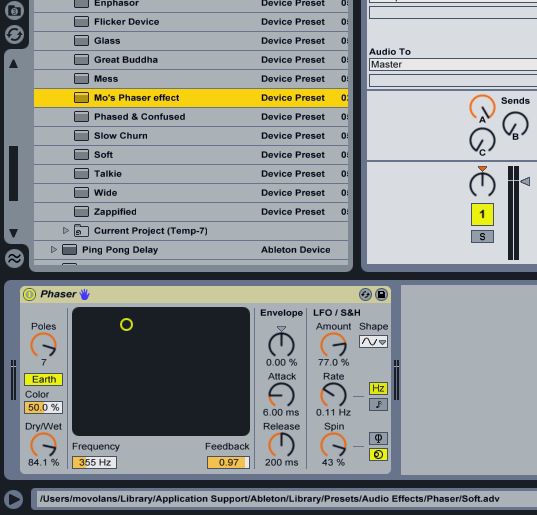
Task: Click the LFO Amount knob
Action: pos(333,345)
